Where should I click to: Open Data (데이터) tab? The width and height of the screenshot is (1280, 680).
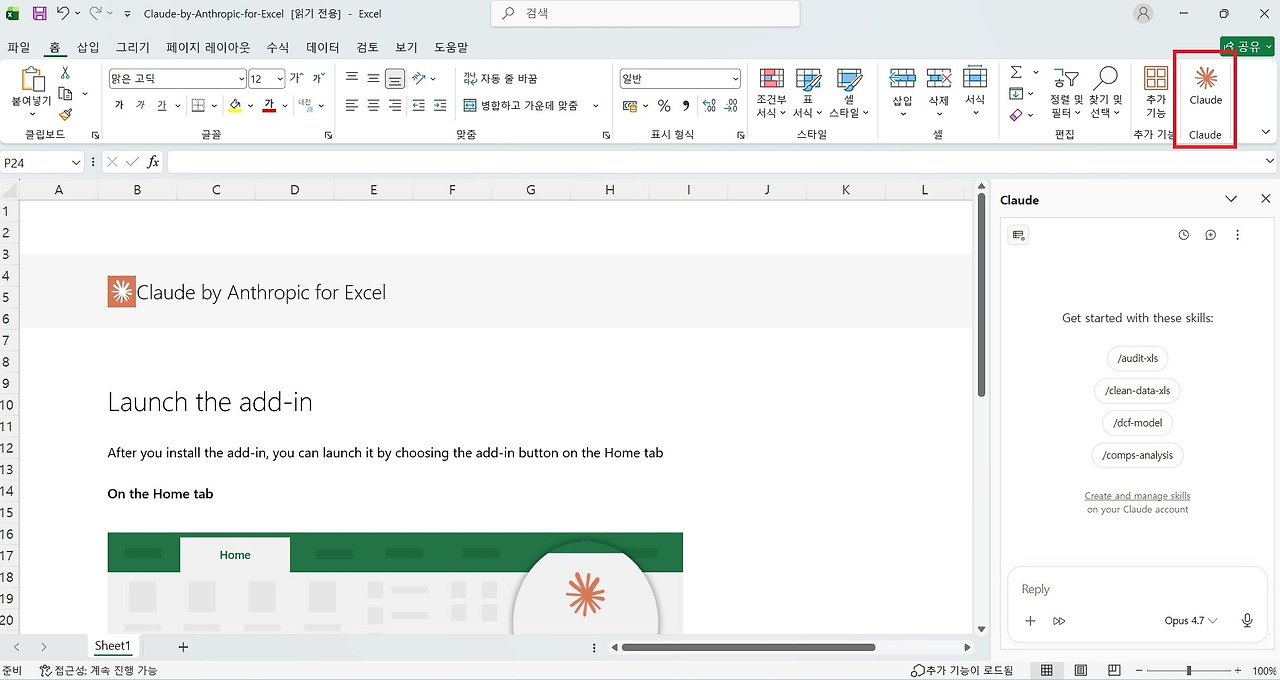(x=323, y=47)
